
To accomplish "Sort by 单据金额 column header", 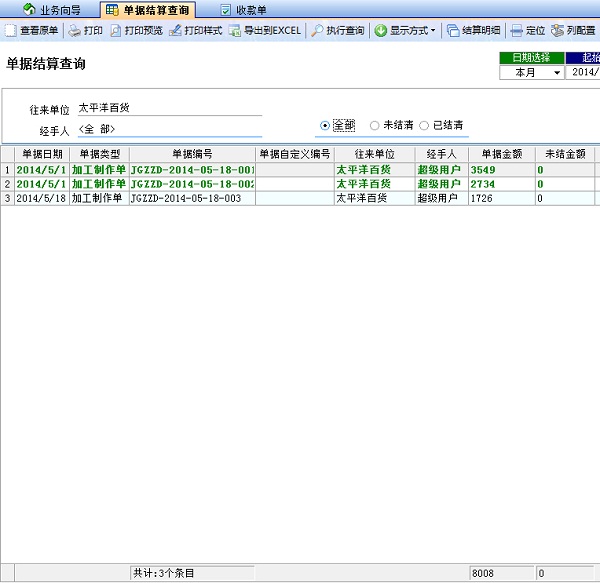I will pos(501,154).
